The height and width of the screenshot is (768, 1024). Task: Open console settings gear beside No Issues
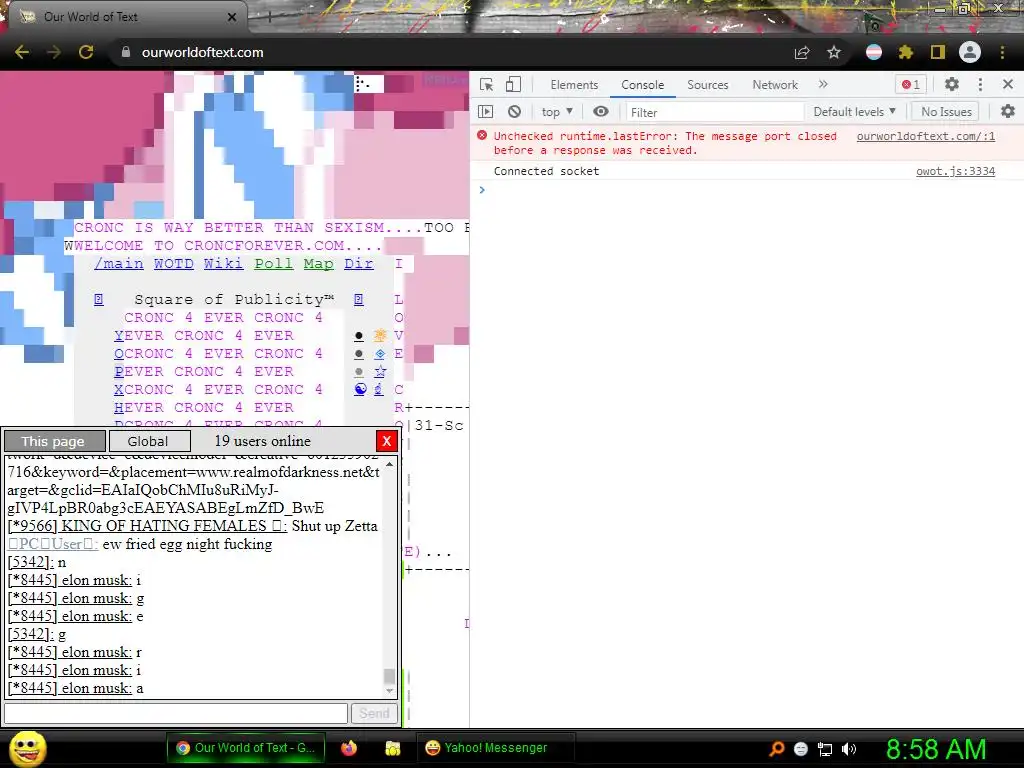click(x=1008, y=112)
